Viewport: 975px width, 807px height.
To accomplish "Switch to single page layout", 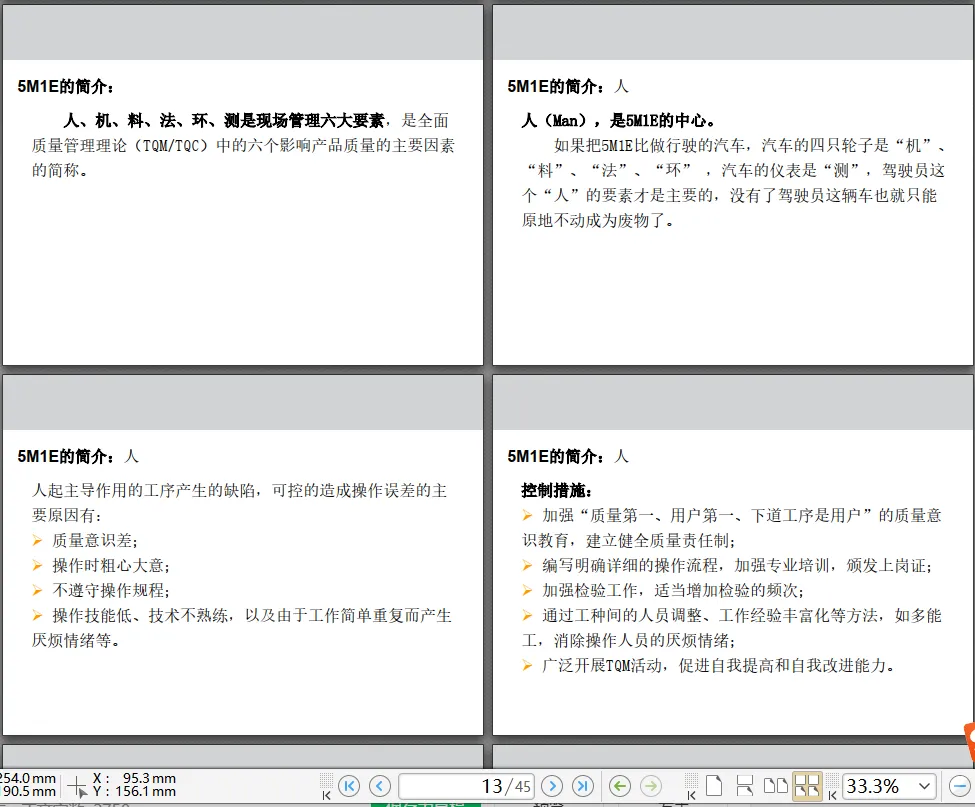I will coord(714,786).
